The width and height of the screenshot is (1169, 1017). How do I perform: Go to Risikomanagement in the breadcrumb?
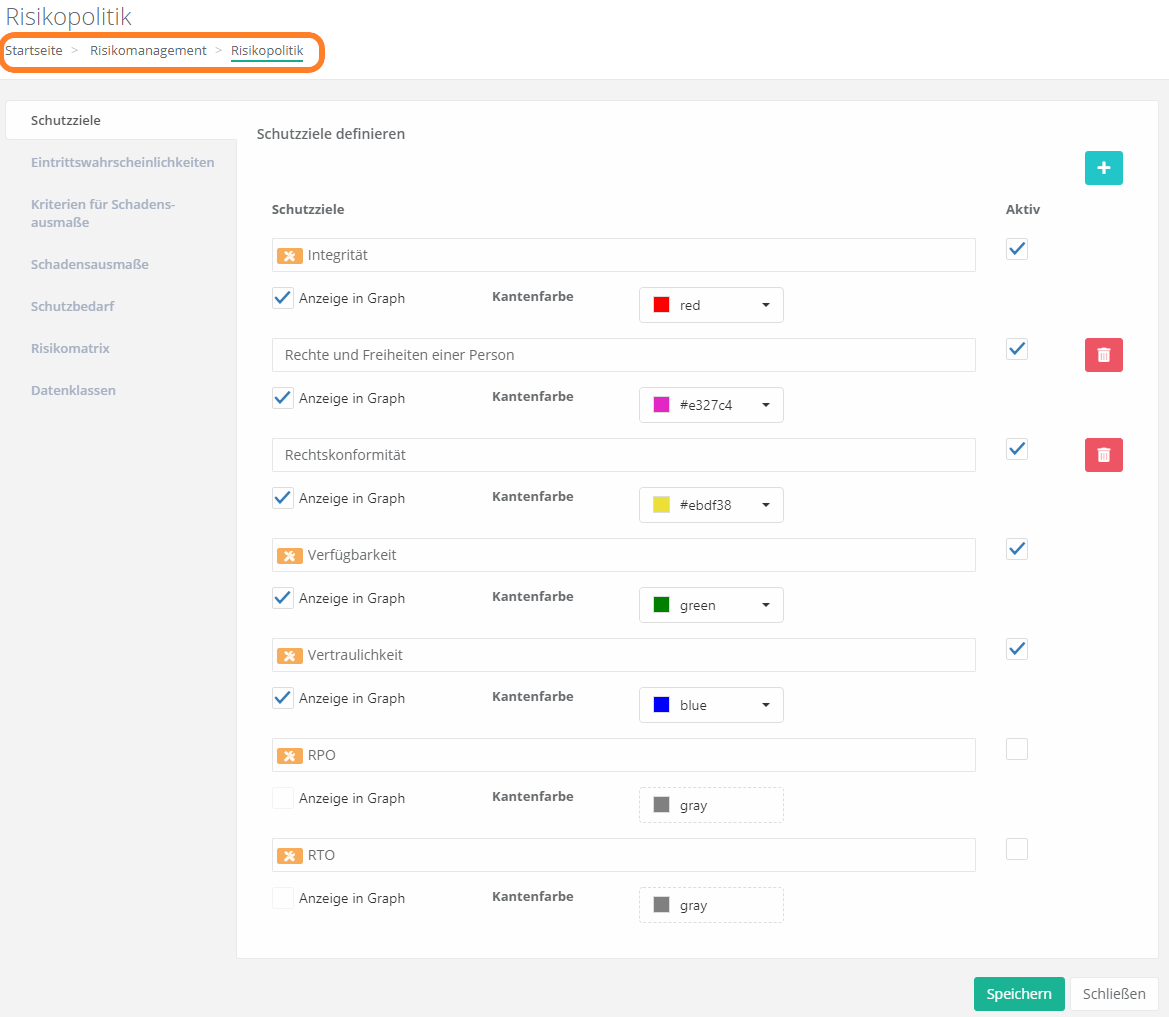pyautogui.click(x=148, y=50)
